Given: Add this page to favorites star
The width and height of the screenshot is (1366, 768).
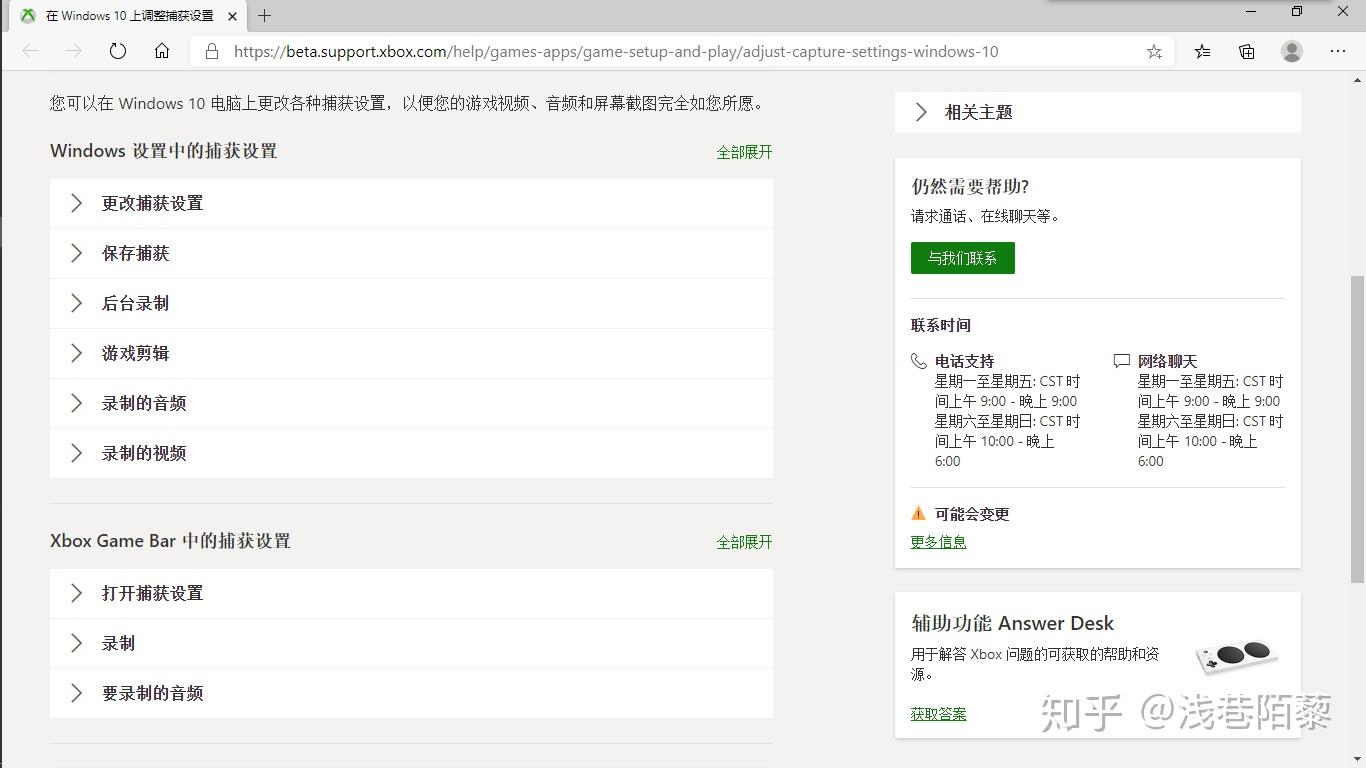Looking at the screenshot, I should click(x=1154, y=52).
